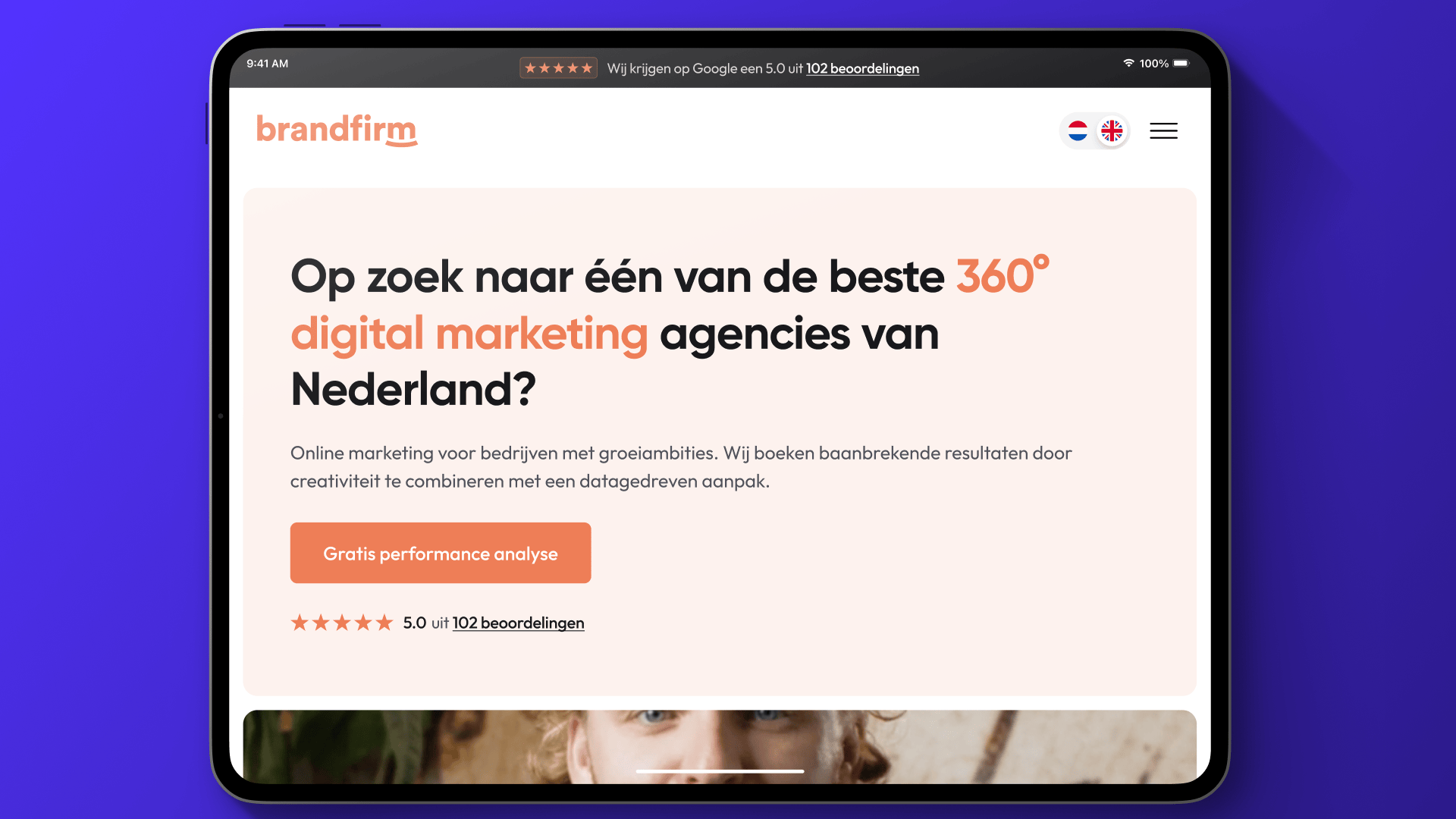Tap the battery indicator icon
This screenshot has height=819, width=1456.
pyautogui.click(x=1181, y=63)
